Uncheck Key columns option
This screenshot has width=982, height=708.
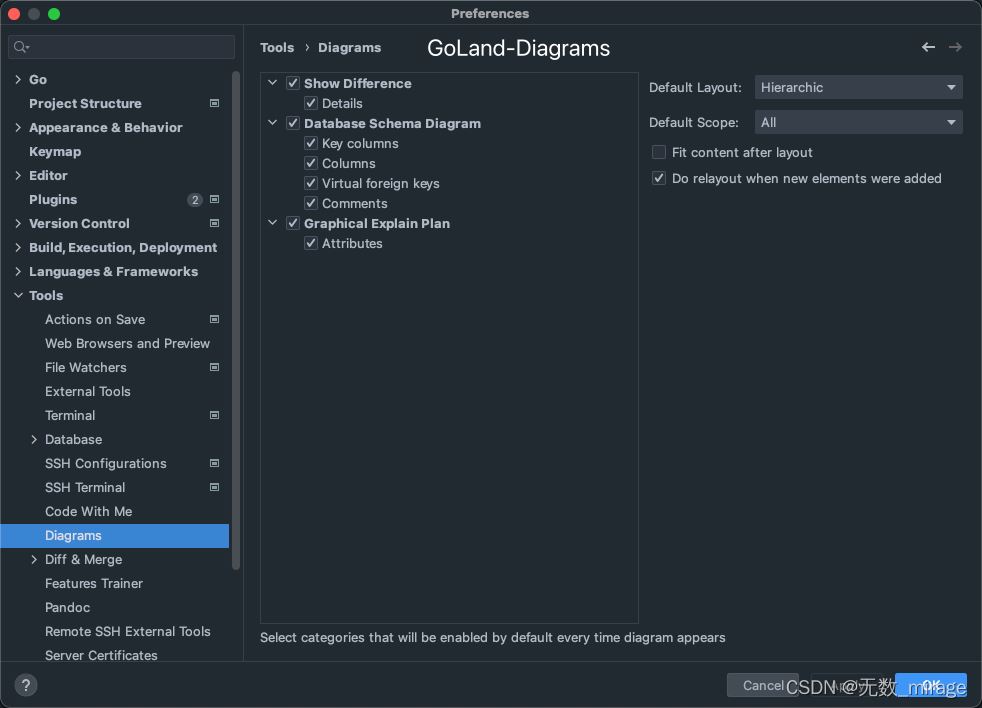pyautogui.click(x=311, y=143)
